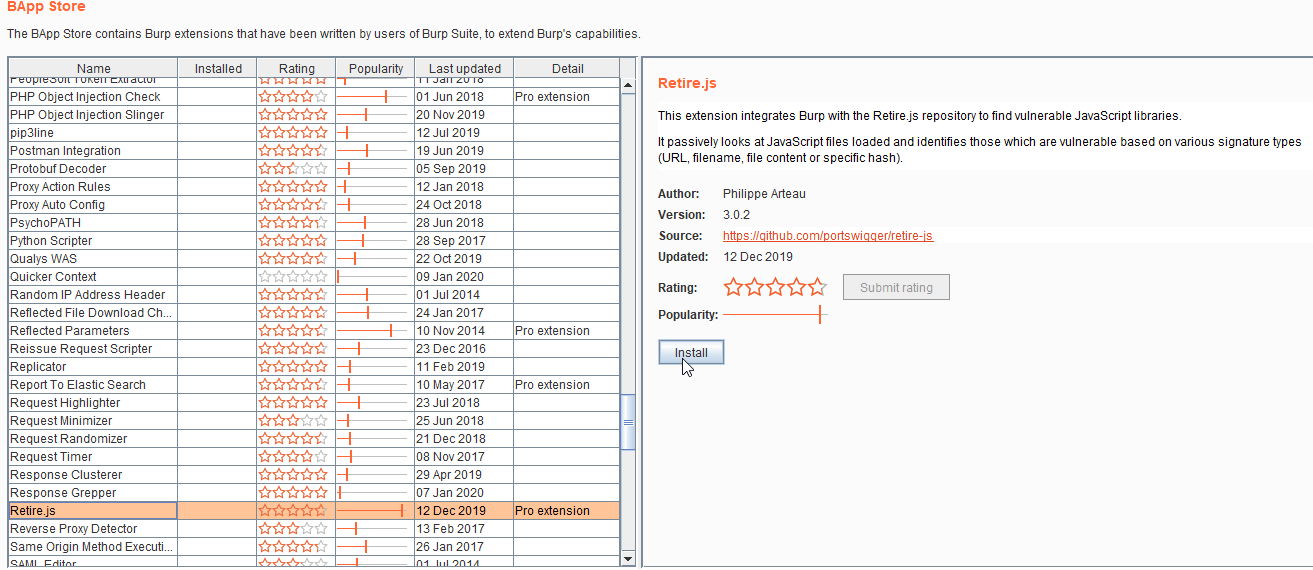Image resolution: width=1313 pixels, height=570 pixels.
Task: Click the 12 Dec 2019 date in the Retire.js row
Action: tap(451, 511)
